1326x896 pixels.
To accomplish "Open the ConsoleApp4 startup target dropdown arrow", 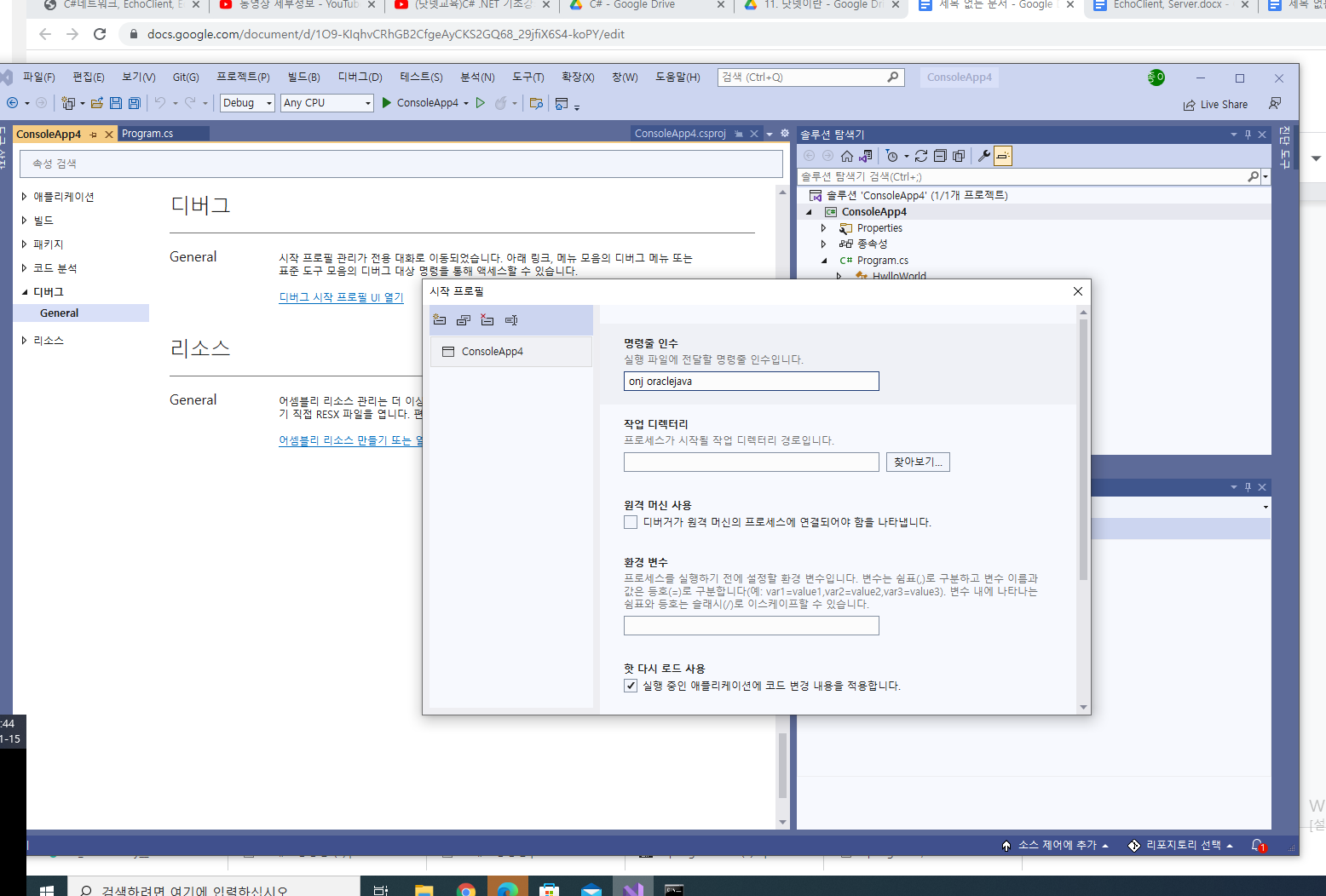I will pos(466,104).
